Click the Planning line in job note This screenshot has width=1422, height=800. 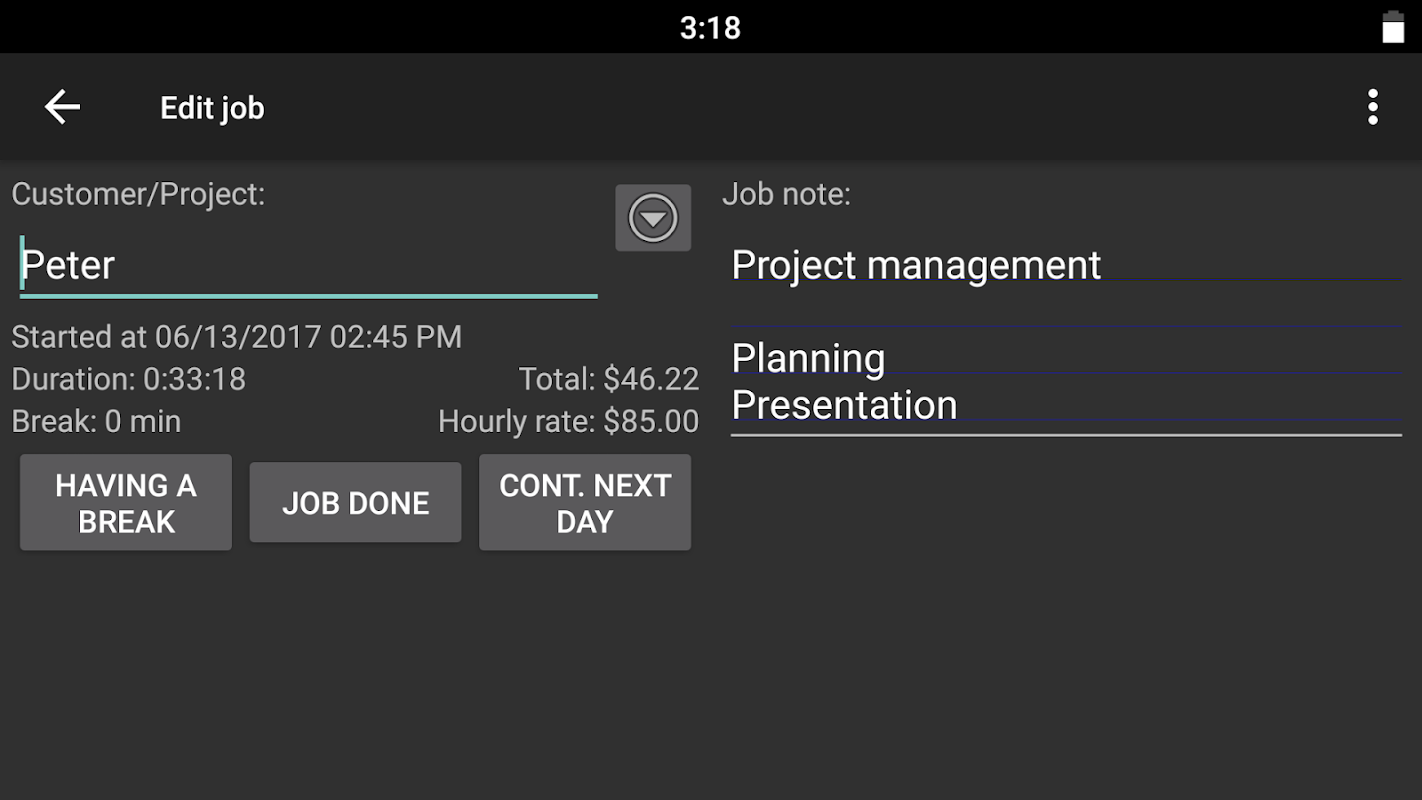tap(808, 358)
